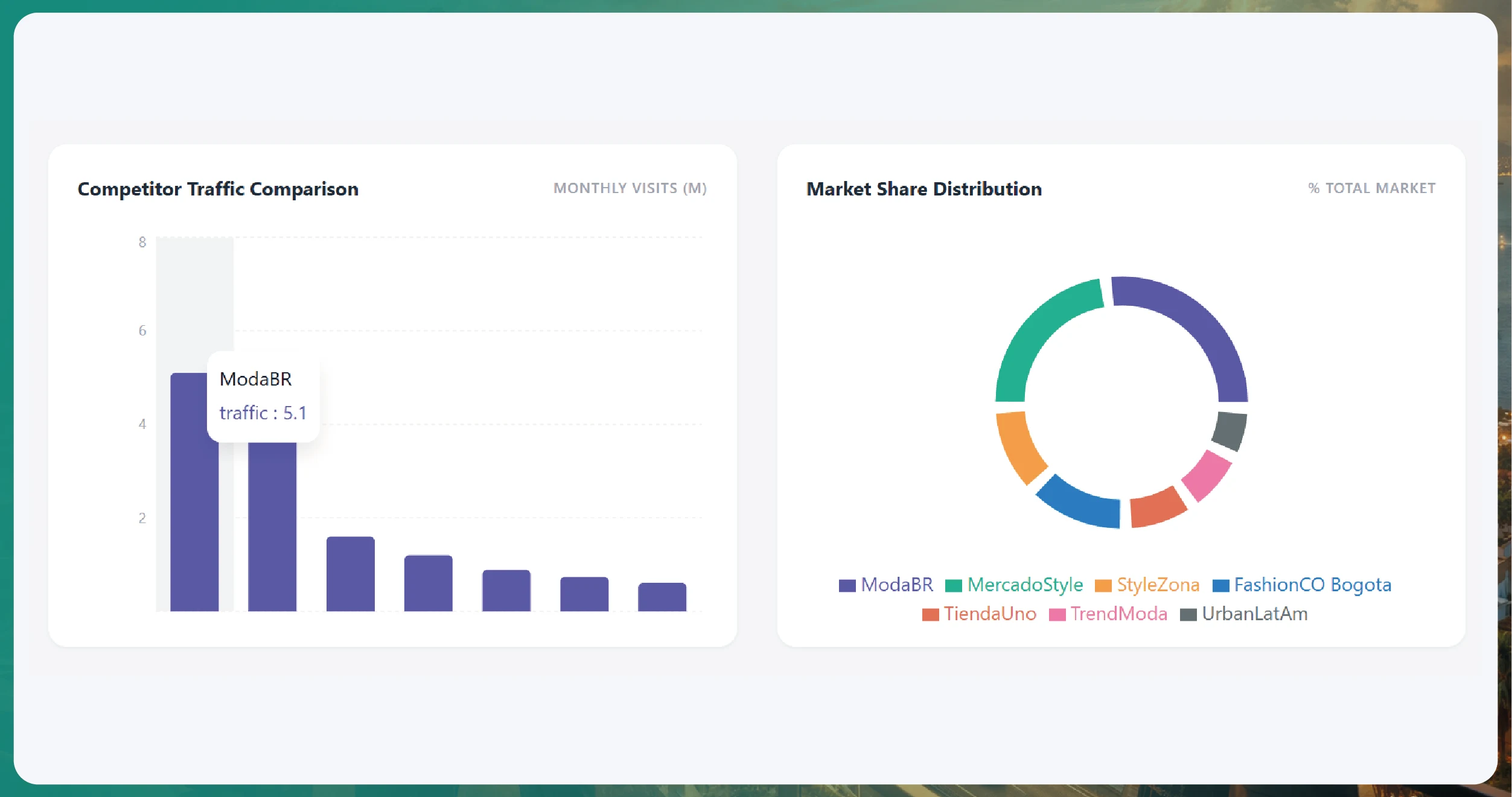Click the traffic : 5.1 tooltip value
This screenshot has height=797, width=1512.
pos(263,413)
